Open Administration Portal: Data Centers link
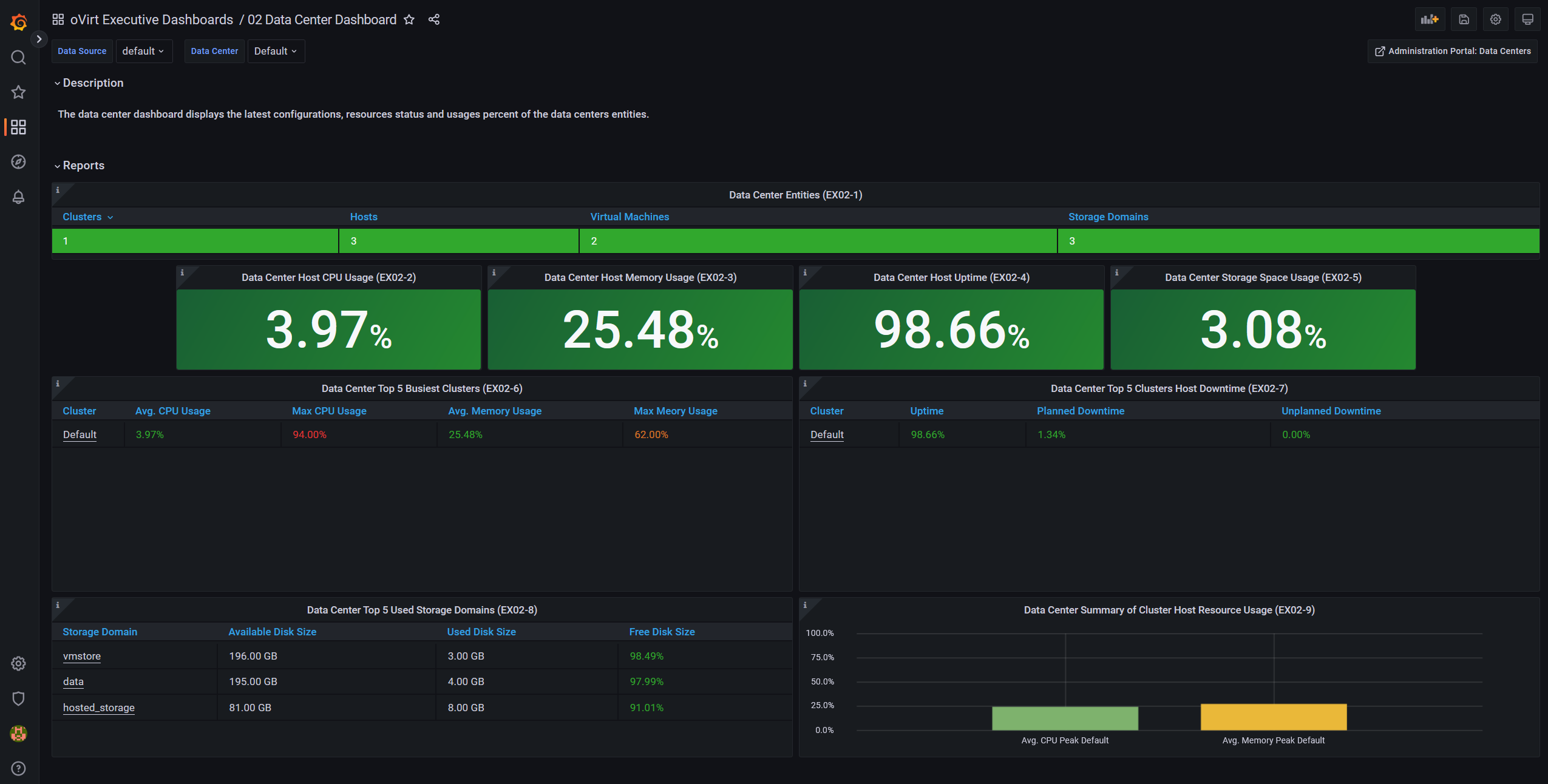 pyautogui.click(x=1453, y=51)
